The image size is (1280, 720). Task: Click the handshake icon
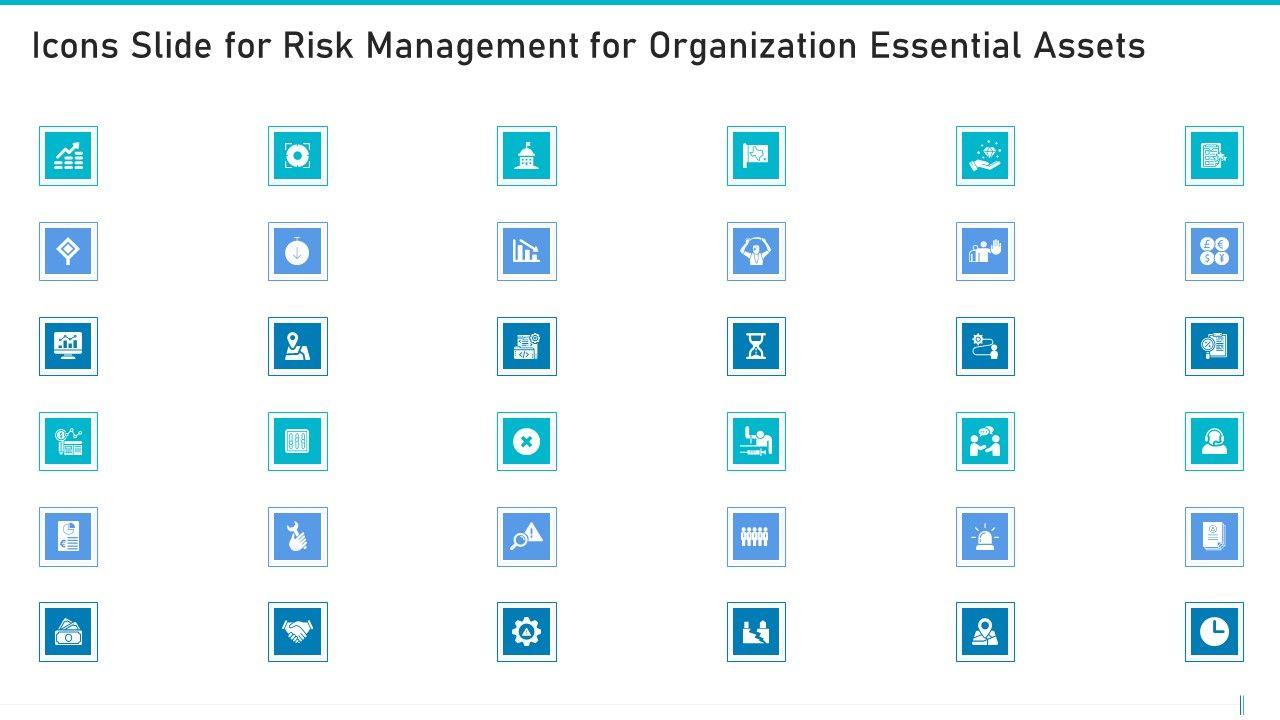(x=297, y=632)
